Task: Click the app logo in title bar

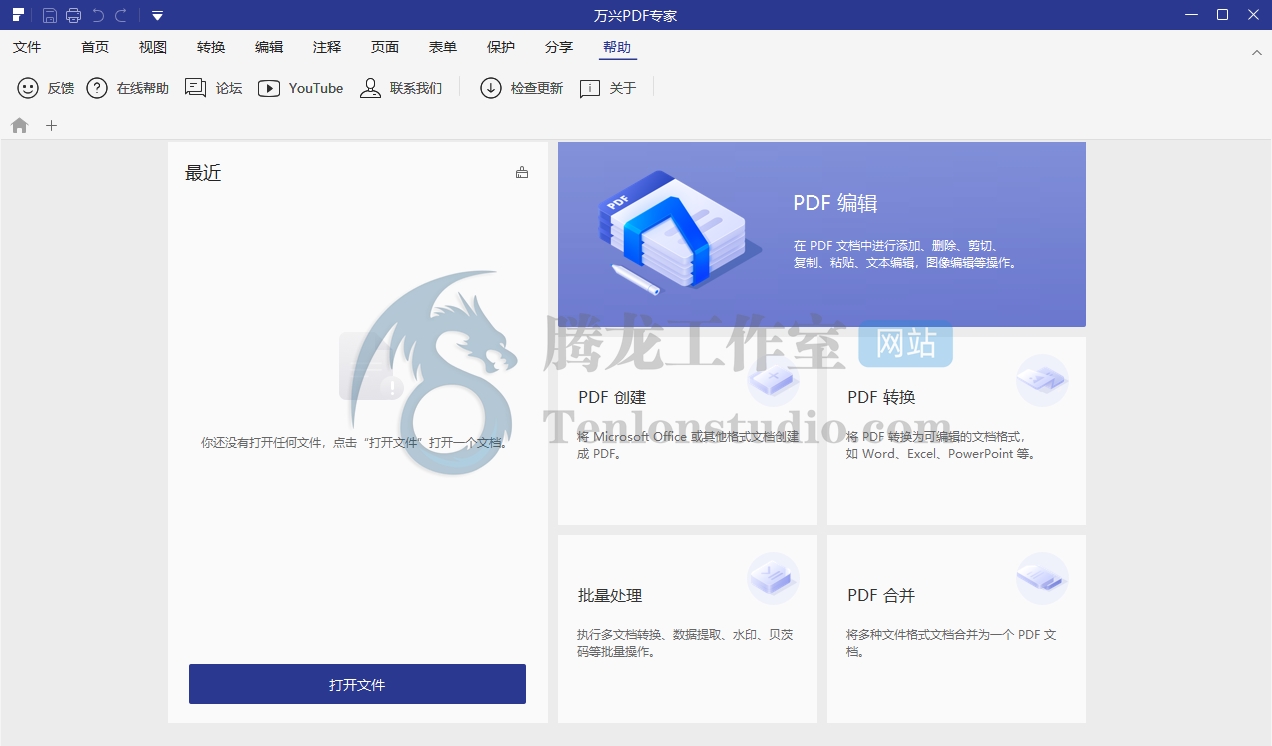Action: tap(19, 15)
